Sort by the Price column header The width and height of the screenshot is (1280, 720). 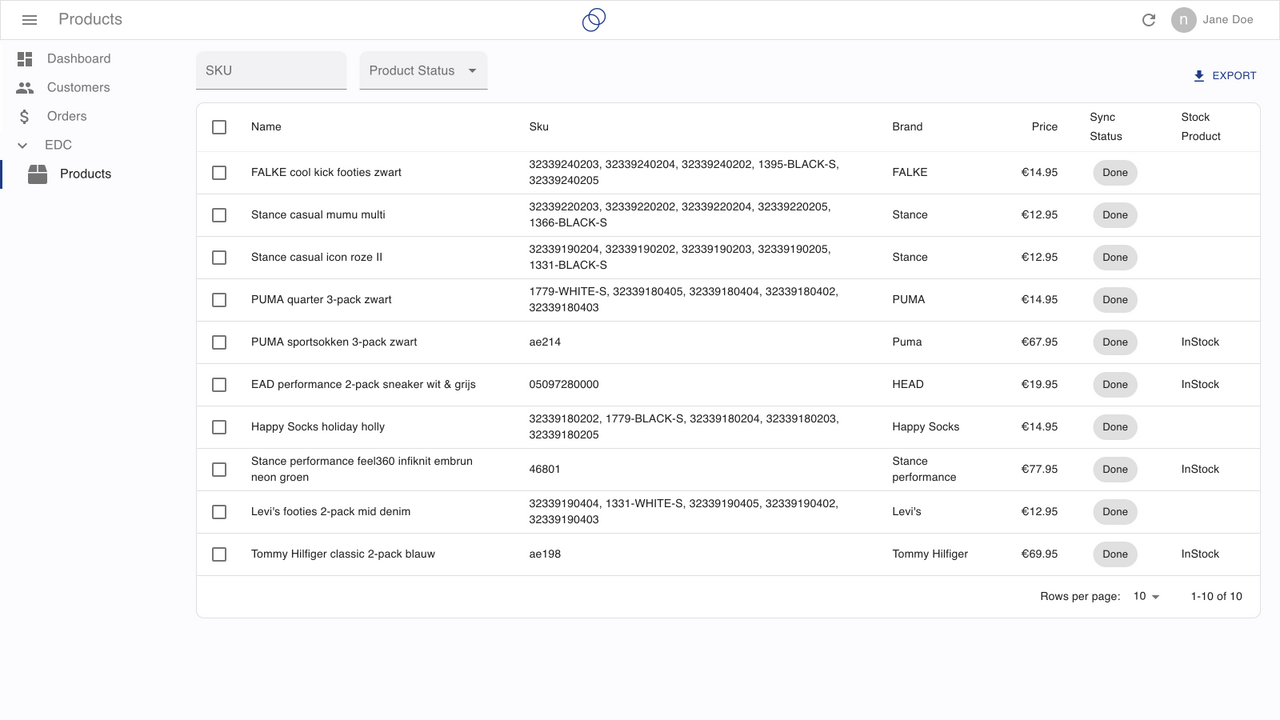(x=1045, y=127)
